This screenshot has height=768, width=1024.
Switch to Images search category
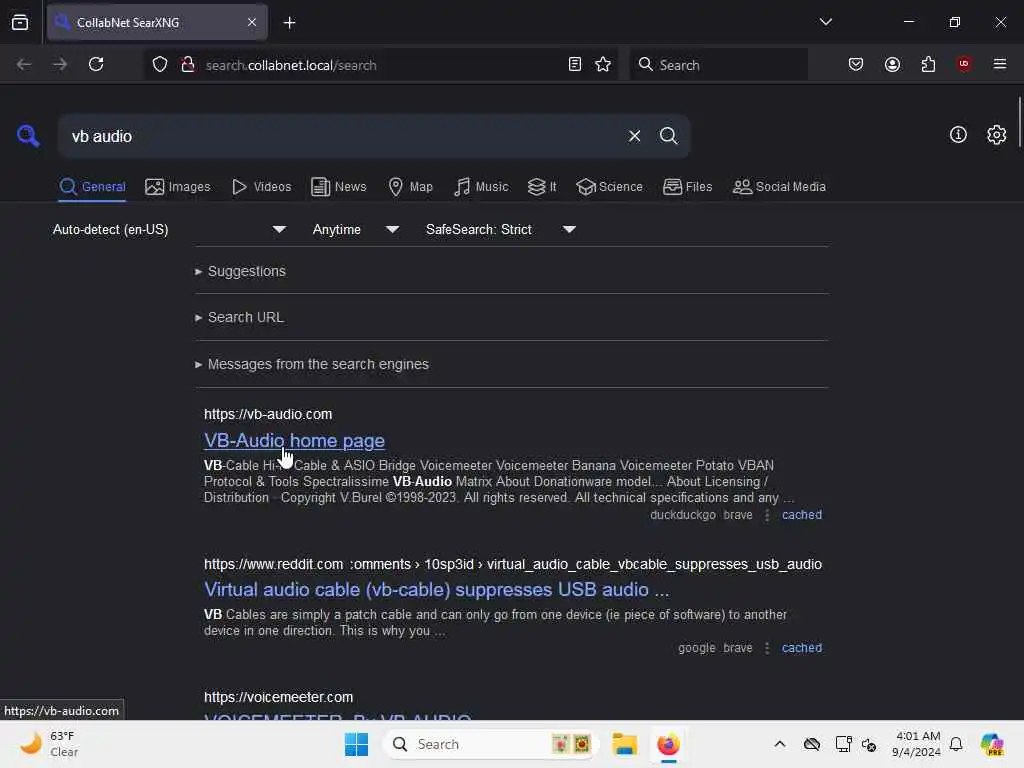pyautogui.click(x=178, y=187)
